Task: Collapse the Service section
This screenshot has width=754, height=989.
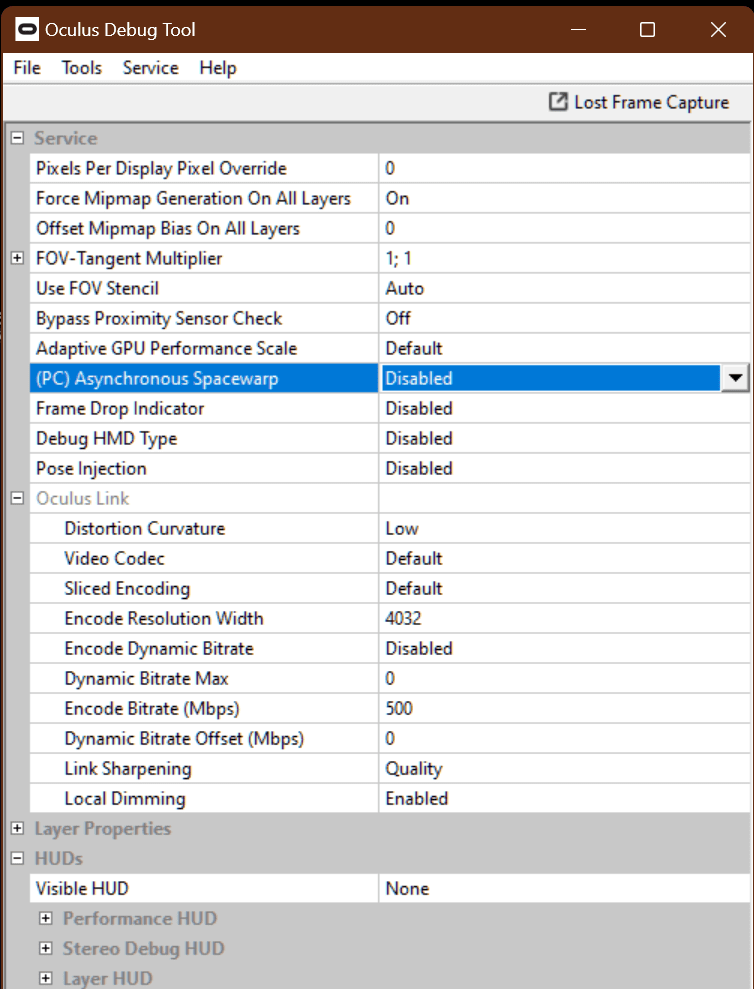Action: tap(18, 138)
